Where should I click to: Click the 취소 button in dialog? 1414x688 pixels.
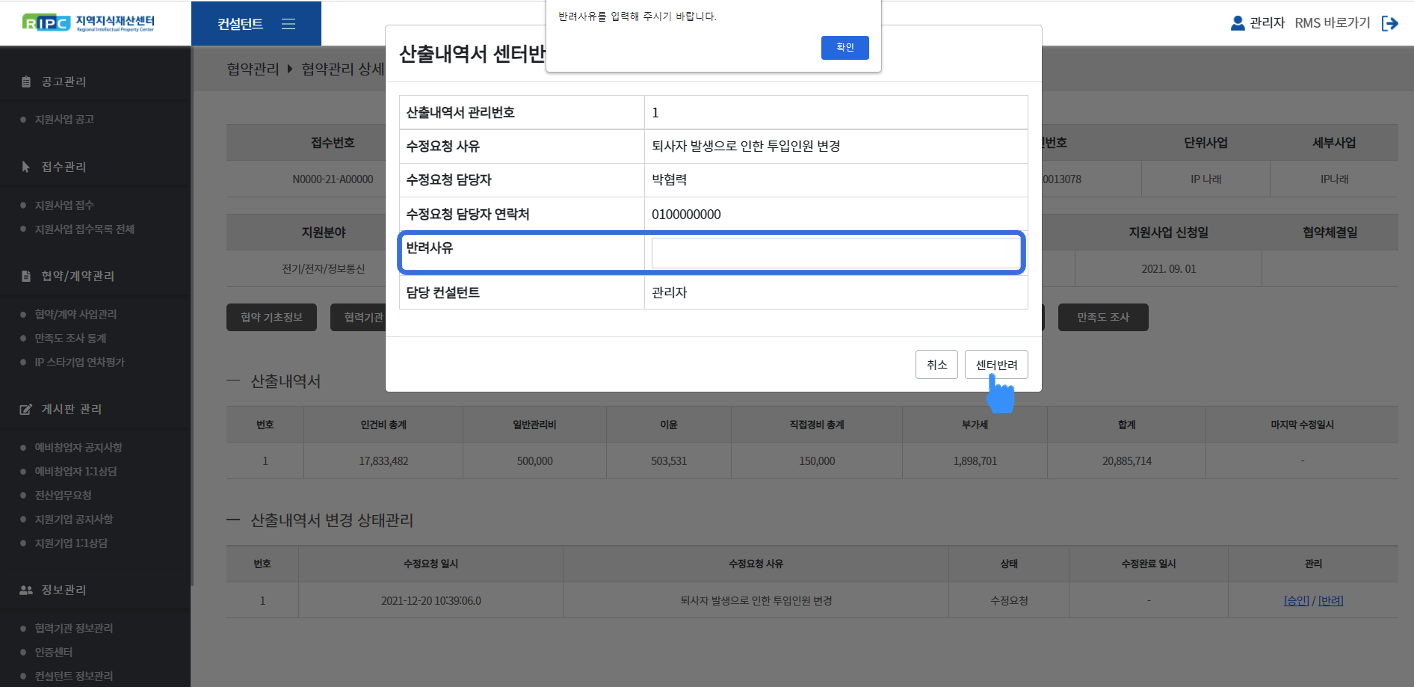coord(936,365)
